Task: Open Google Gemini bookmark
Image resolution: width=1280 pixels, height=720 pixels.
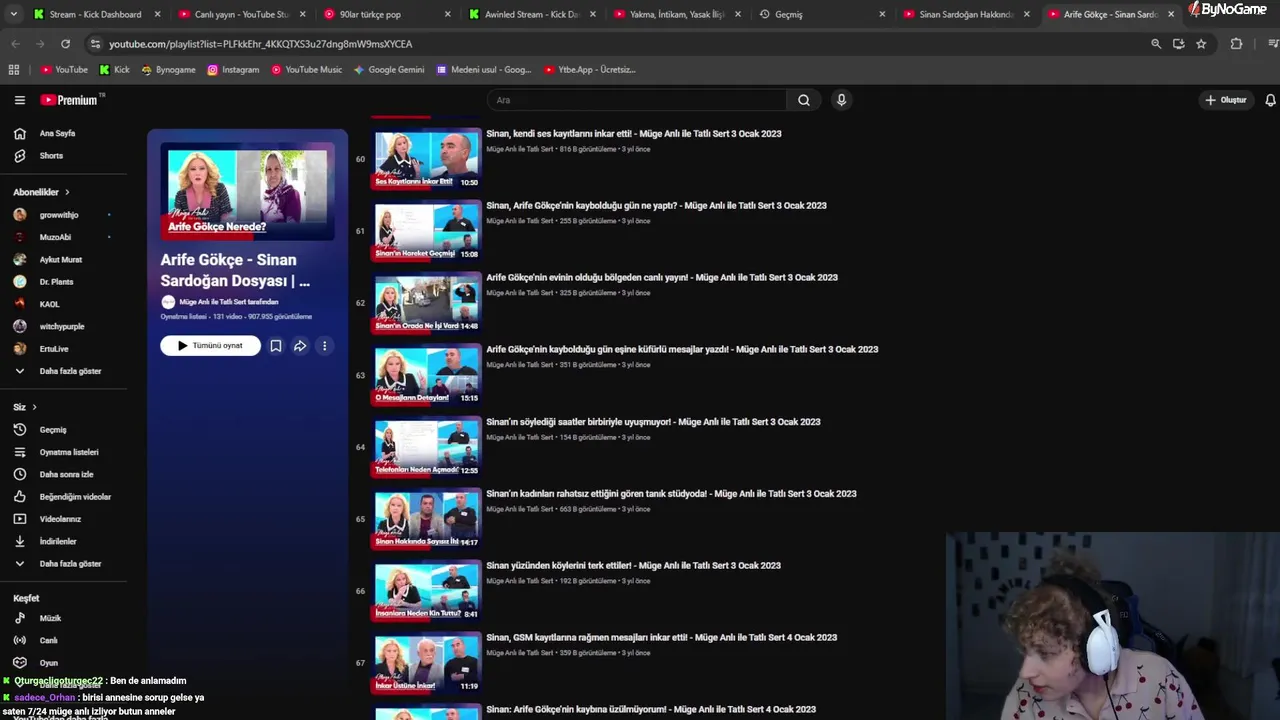Action: pyautogui.click(x=388, y=70)
